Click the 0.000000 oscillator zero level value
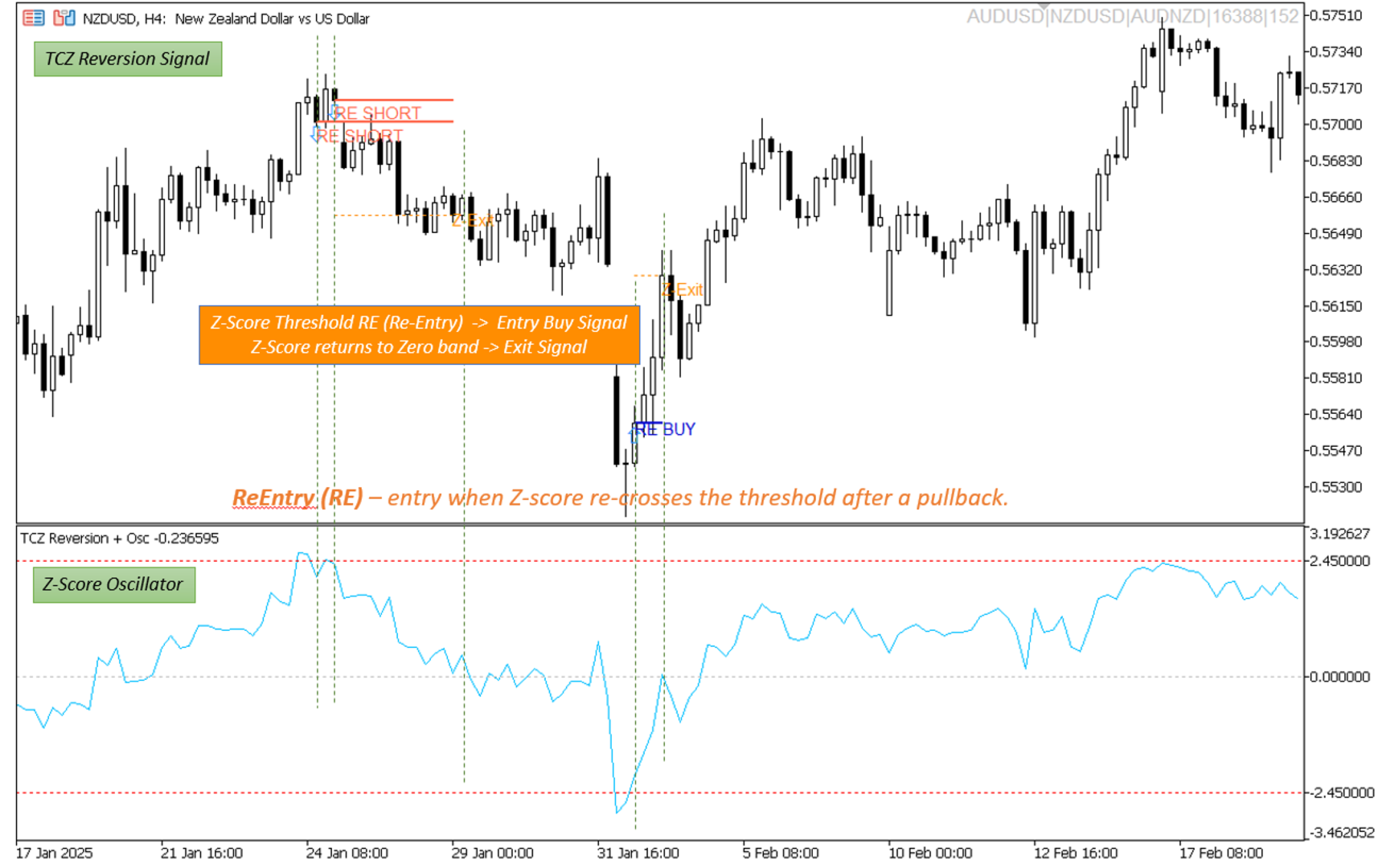The image size is (1386, 868). [1340, 677]
